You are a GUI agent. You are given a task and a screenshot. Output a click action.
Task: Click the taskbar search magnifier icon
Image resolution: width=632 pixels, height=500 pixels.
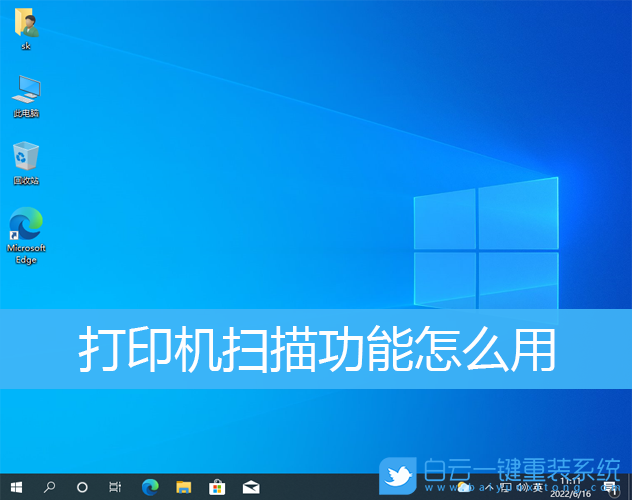coord(49,487)
